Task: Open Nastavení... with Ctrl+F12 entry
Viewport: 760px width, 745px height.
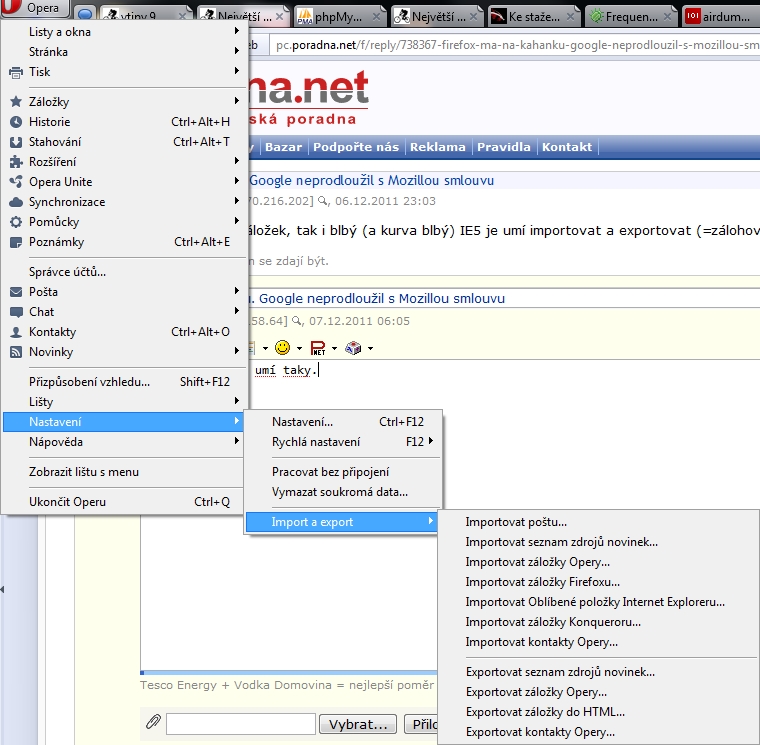Action: point(343,422)
